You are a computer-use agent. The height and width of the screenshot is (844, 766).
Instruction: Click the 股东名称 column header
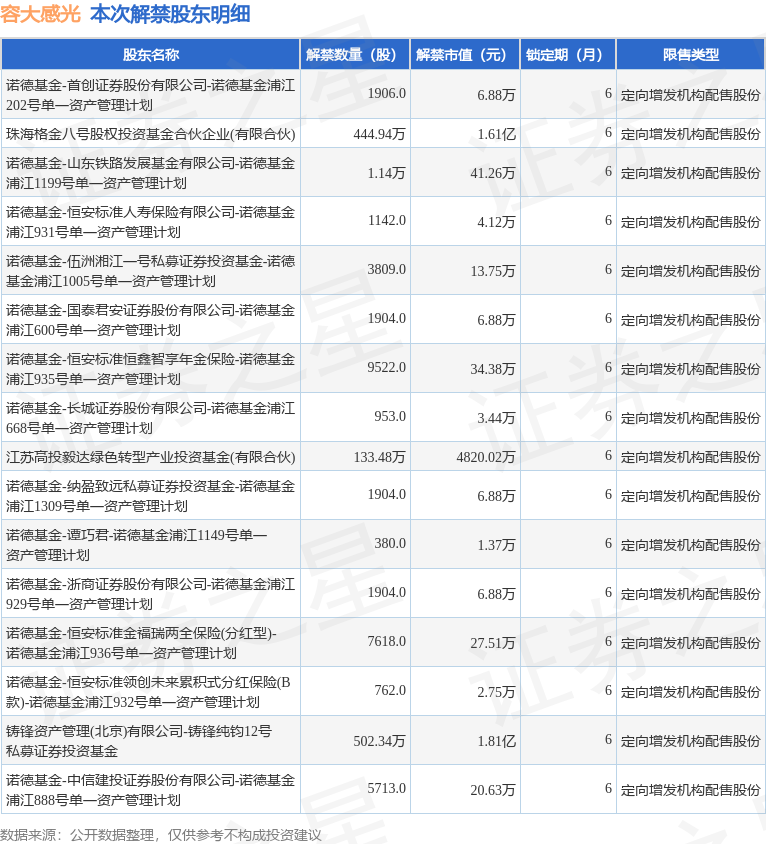click(151, 54)
